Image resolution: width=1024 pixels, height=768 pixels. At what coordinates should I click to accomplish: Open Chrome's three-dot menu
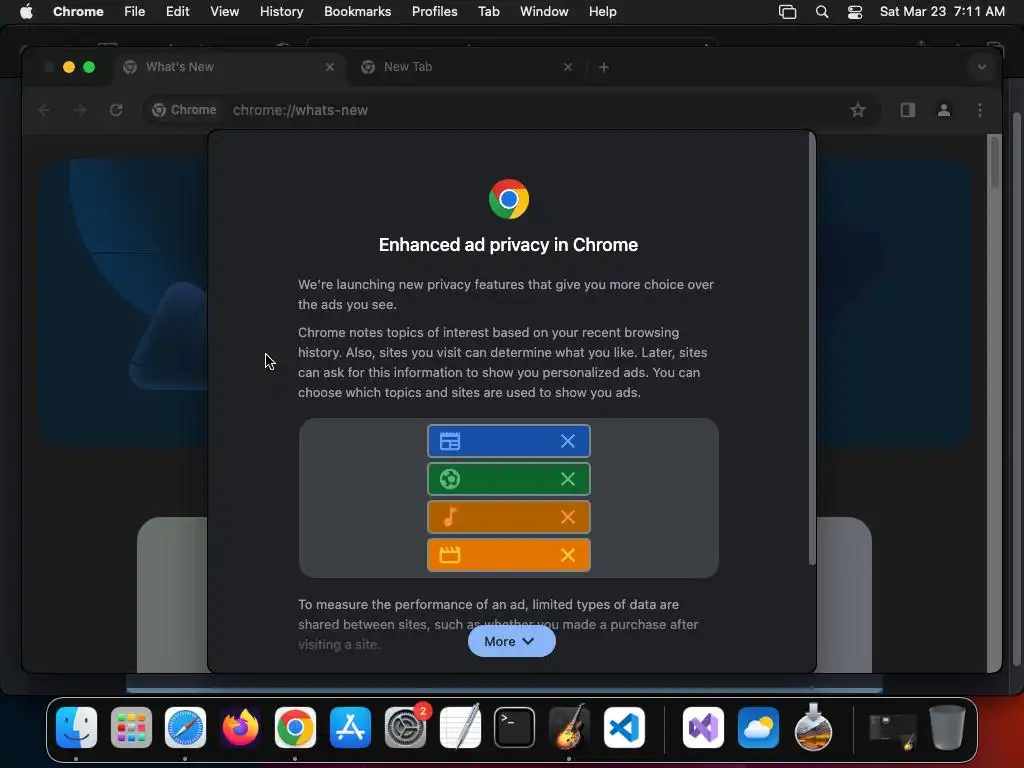(980, 110)
